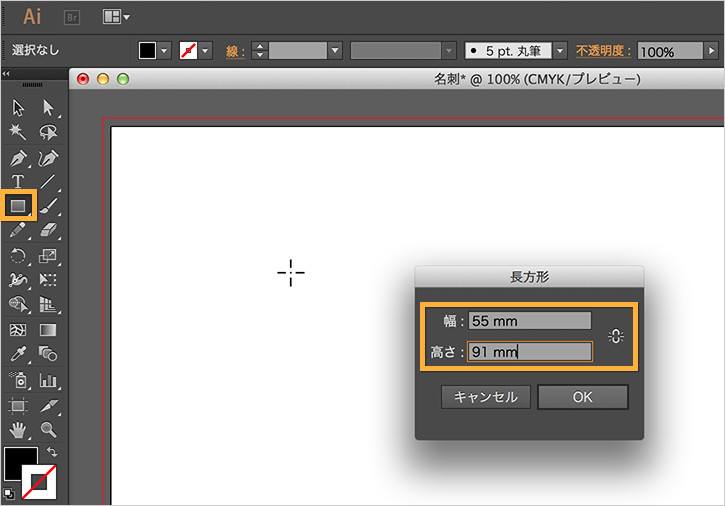This screenshot has height=506, width=725.
Task: Click the stroke weight value field
Action: point(298,50)
